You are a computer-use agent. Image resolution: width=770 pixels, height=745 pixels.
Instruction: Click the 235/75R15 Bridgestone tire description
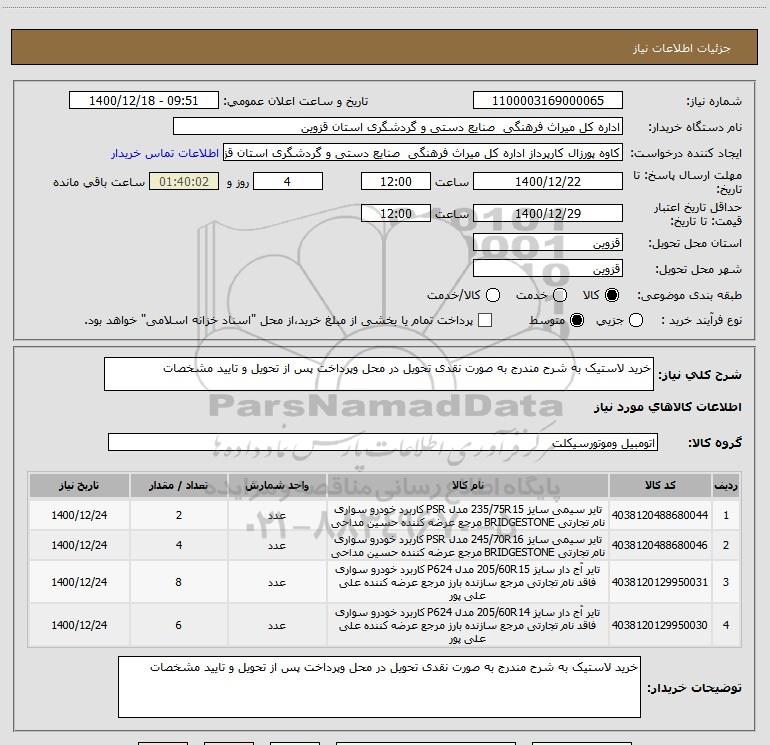[468, 516]
